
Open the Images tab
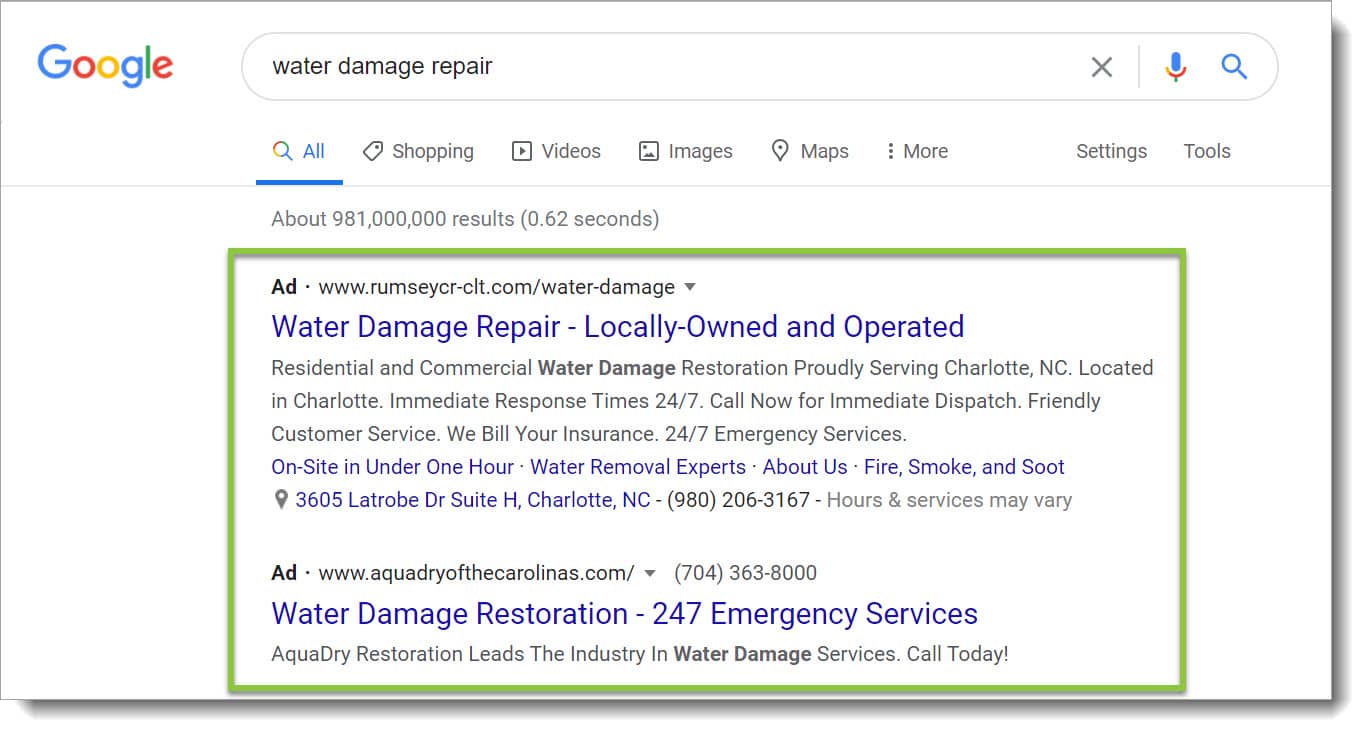tap(685, 151)
